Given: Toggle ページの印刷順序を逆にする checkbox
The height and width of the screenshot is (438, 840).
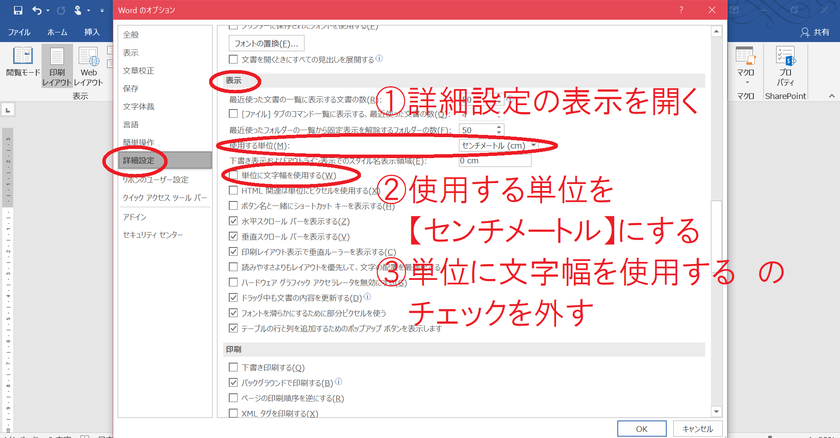Looking at the screenshot, I should click(x=233, y=398).
